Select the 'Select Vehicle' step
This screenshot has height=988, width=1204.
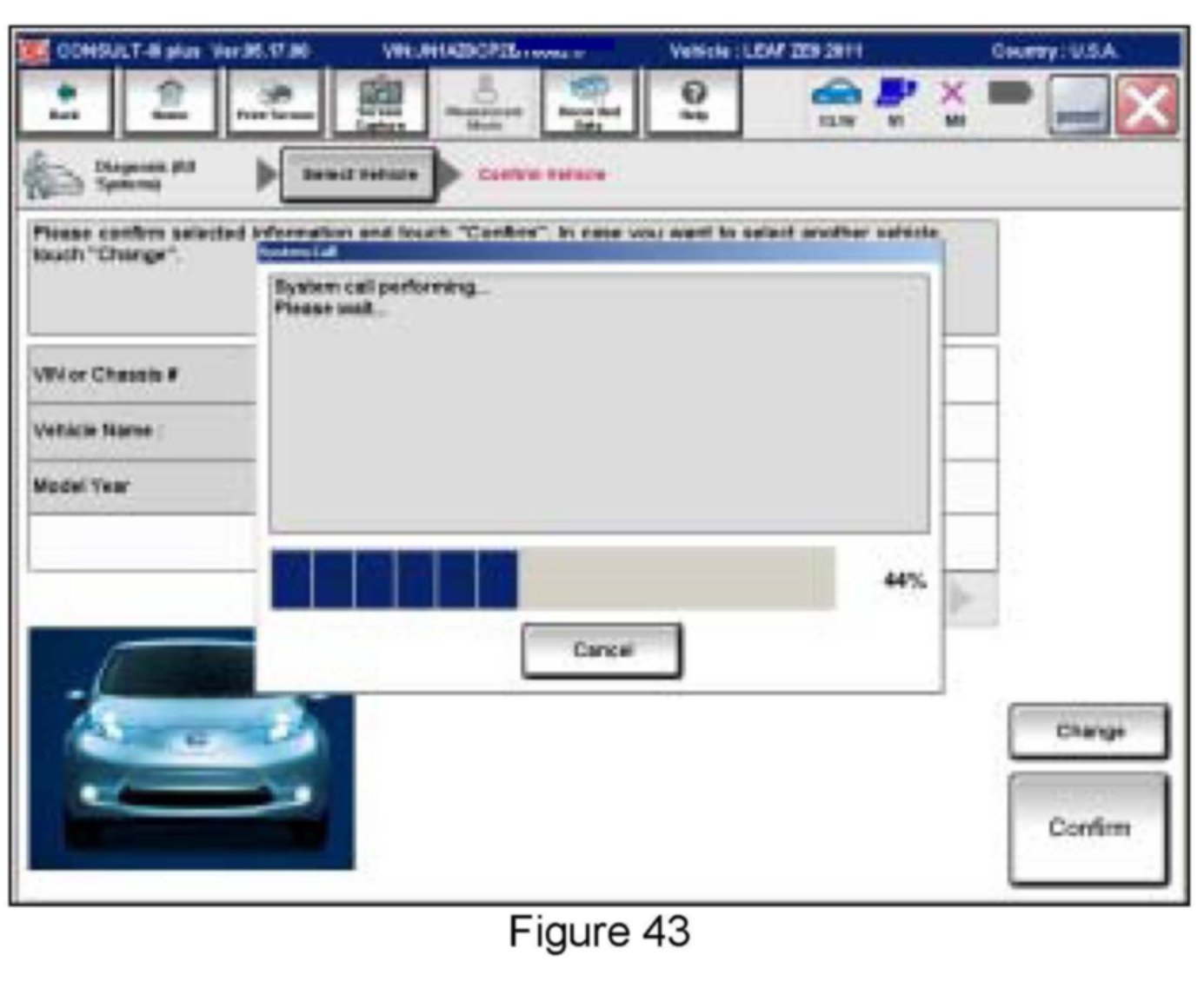358,175
